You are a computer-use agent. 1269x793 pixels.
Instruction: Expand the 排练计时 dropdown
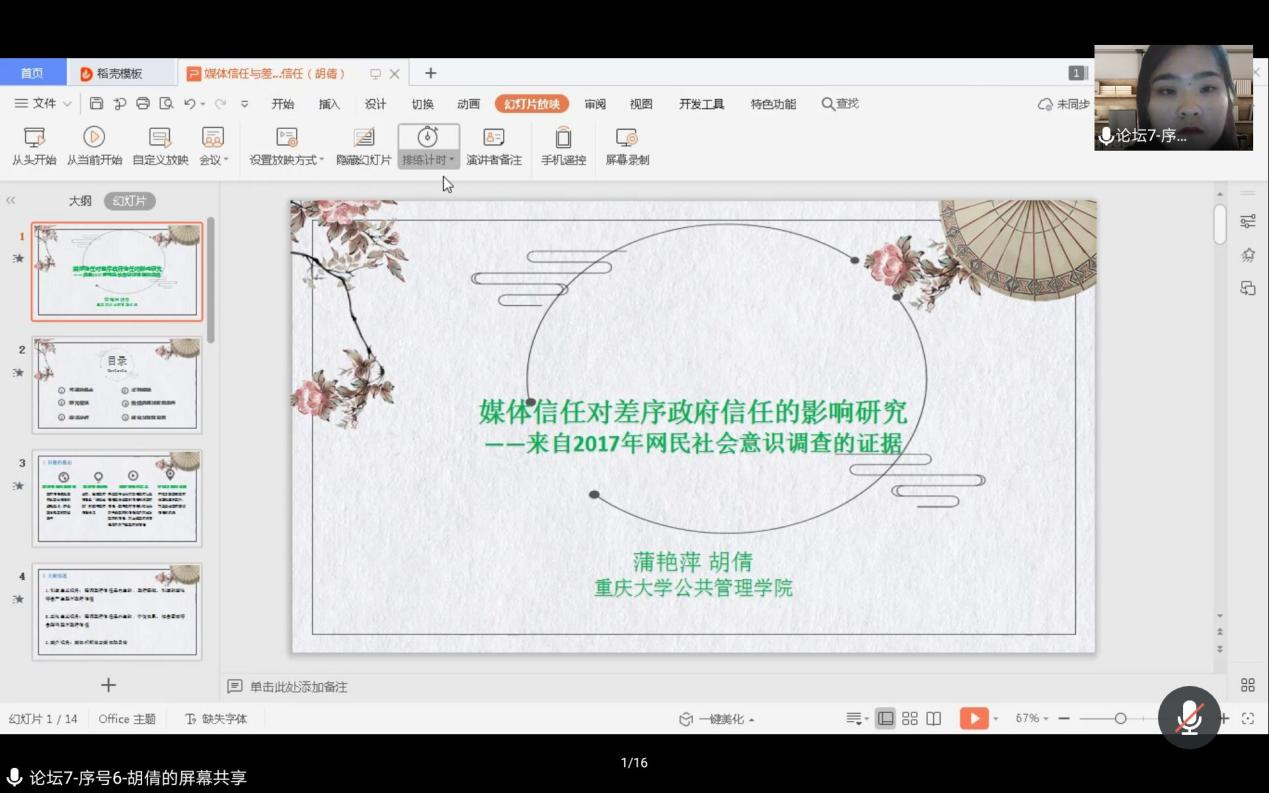452,160
